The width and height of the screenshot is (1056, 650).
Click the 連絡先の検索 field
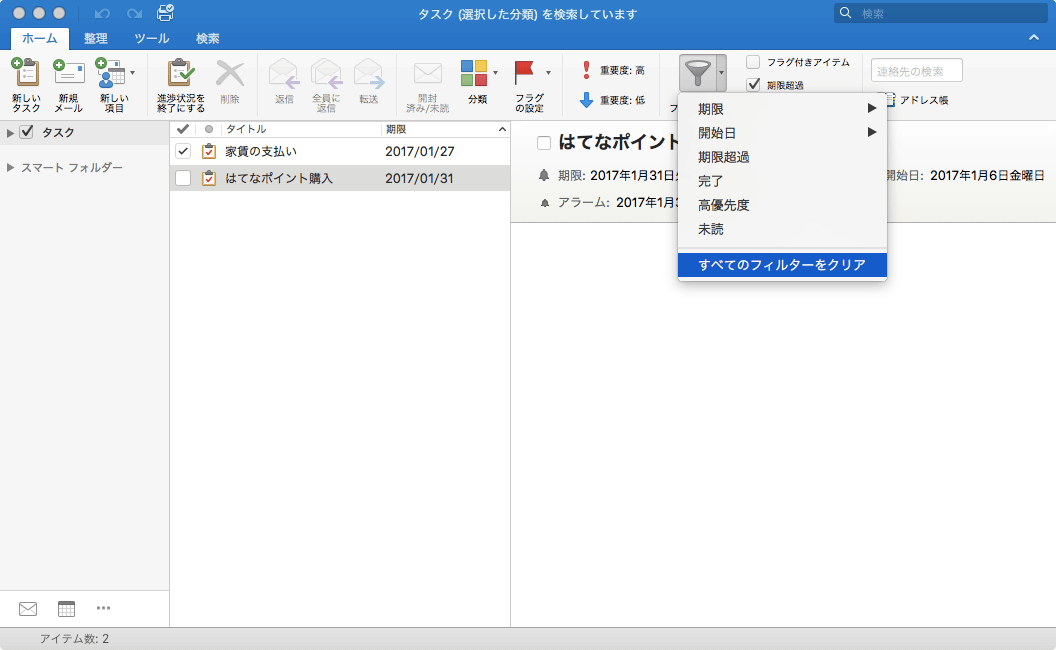[917, 71]
